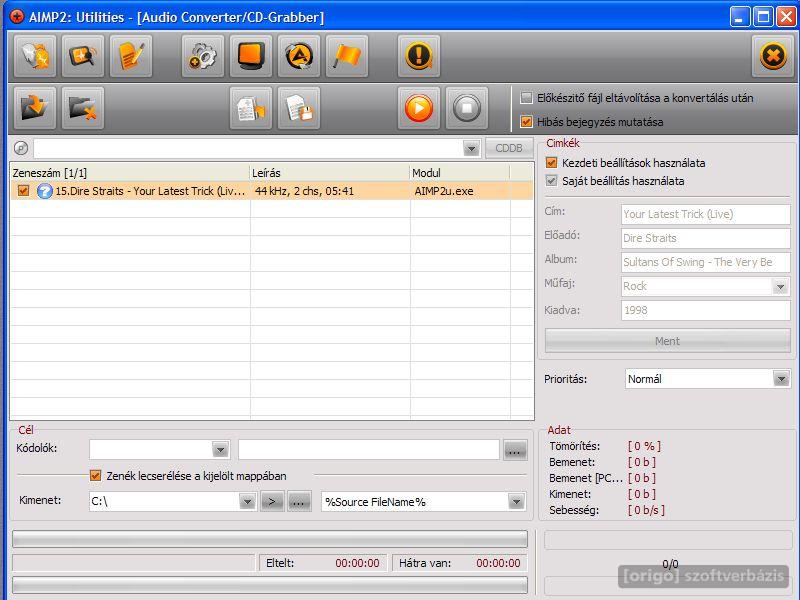Image resolution: width=800 pixels, height=600 pixels.
Task: Close the AIMP2 window with red X
Action: click(x=786, y=17)
